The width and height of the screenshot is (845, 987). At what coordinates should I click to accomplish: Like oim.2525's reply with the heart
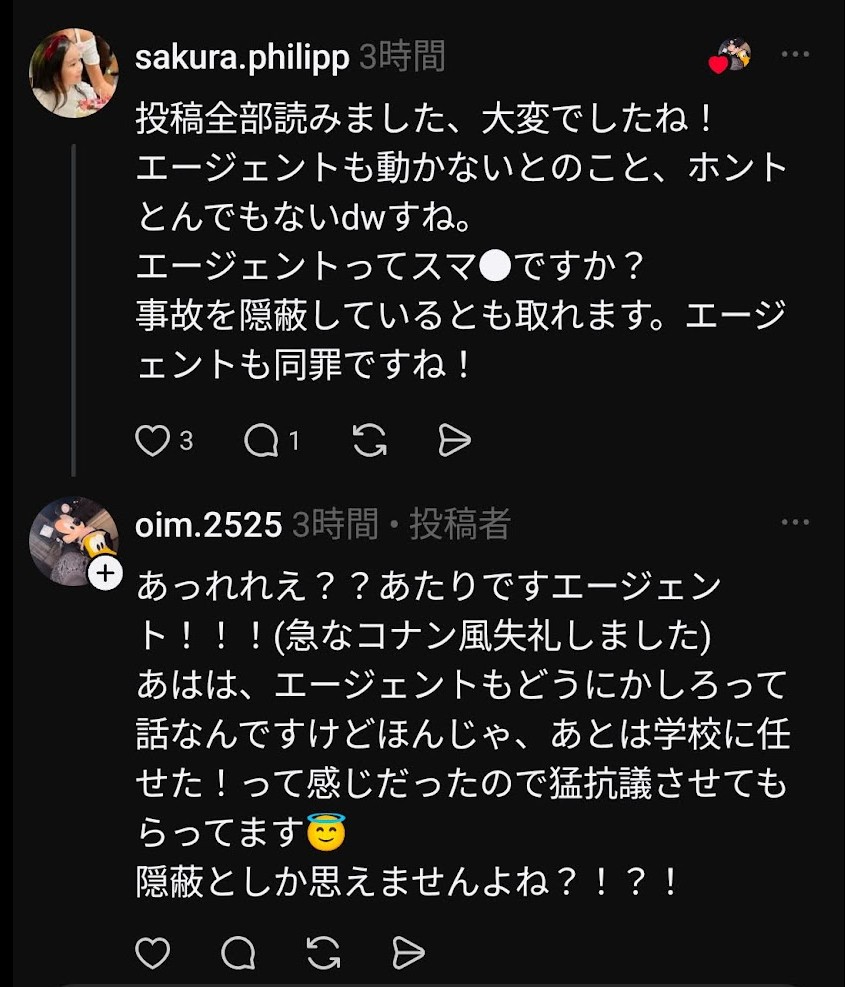153,952
